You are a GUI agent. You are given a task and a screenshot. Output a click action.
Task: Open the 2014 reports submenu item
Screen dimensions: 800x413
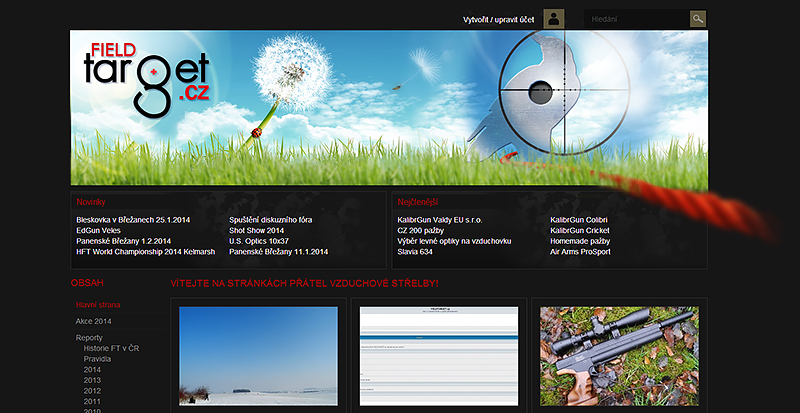(x=92, y=370)
